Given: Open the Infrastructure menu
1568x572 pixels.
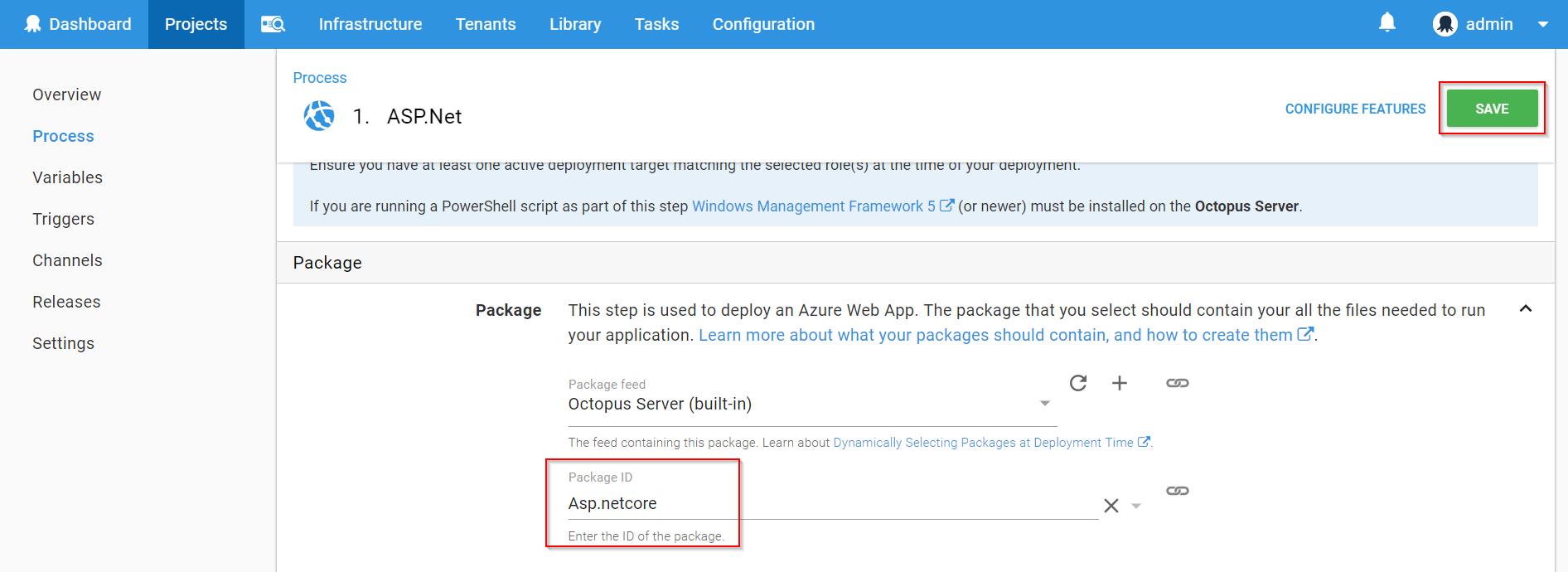Looking at the screenshot, I should click(x=370, y=24).
